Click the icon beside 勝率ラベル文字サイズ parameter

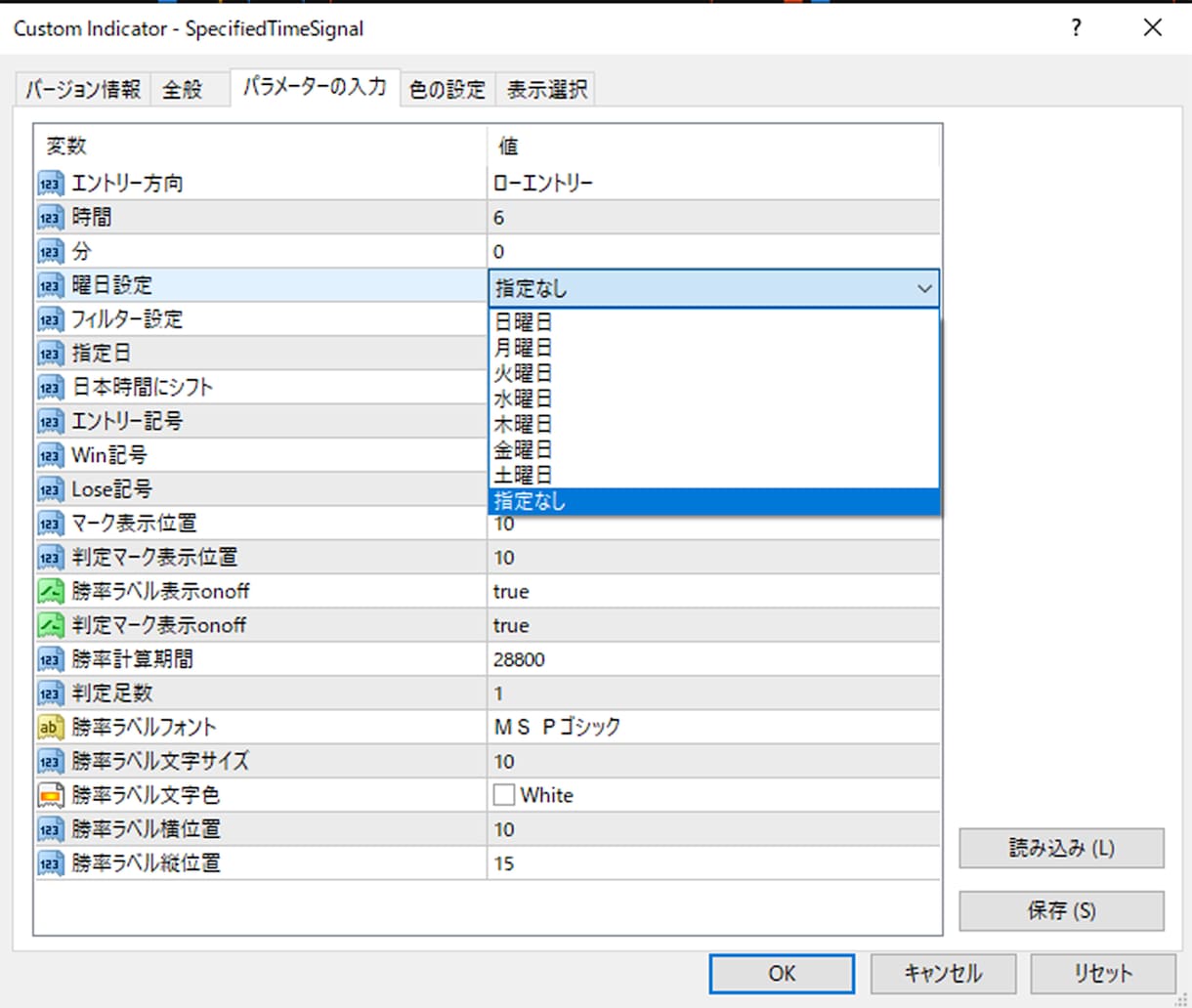click(x=51, y=762)
